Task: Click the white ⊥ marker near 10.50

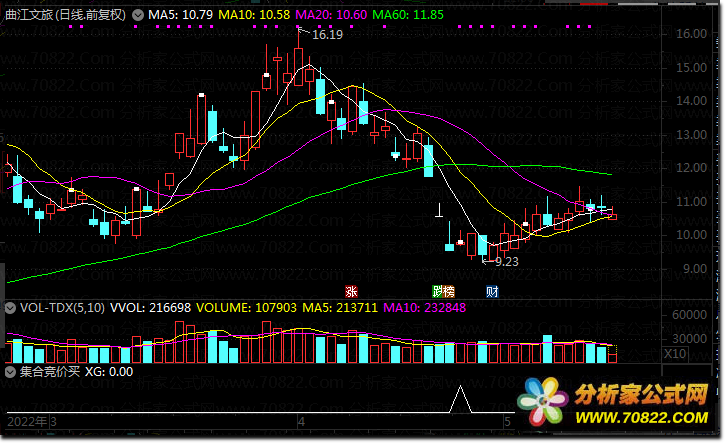Action: (x=439, y=210)
